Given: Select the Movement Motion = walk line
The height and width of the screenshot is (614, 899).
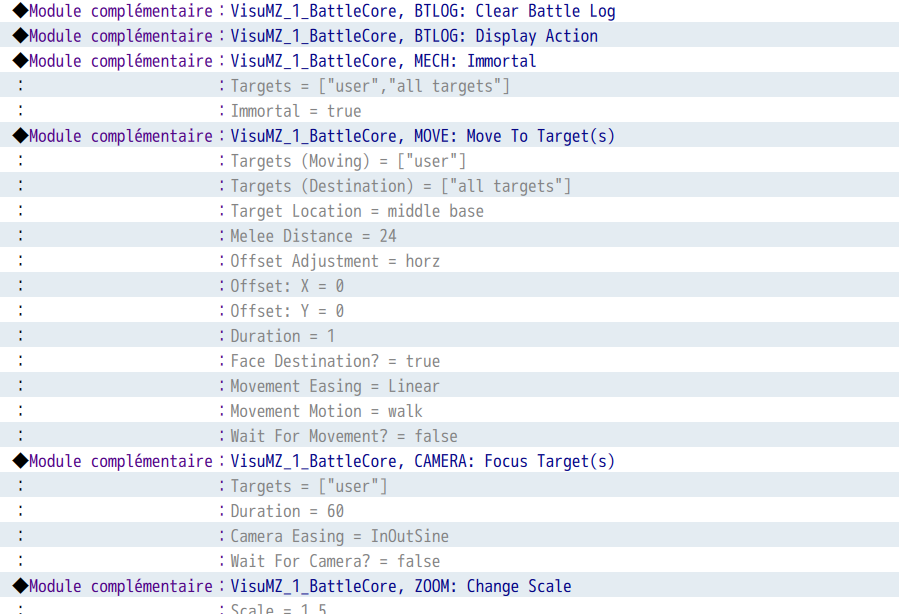Looking at the screenshot, I should pyautogui.click(x=326, y=411).
